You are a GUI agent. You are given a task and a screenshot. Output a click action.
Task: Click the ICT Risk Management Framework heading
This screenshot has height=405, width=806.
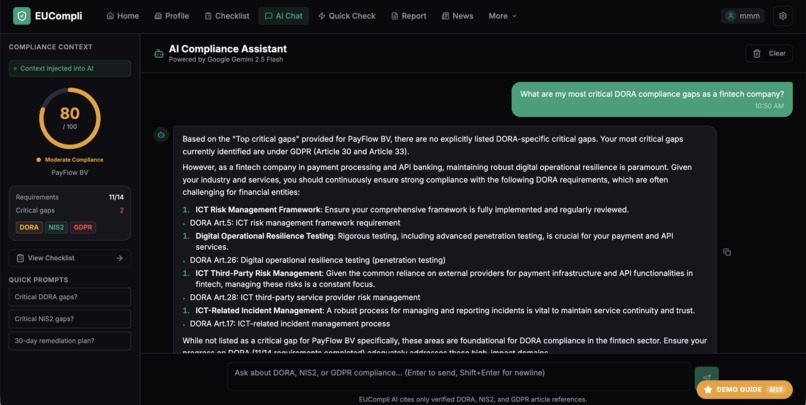click(259, 210)
